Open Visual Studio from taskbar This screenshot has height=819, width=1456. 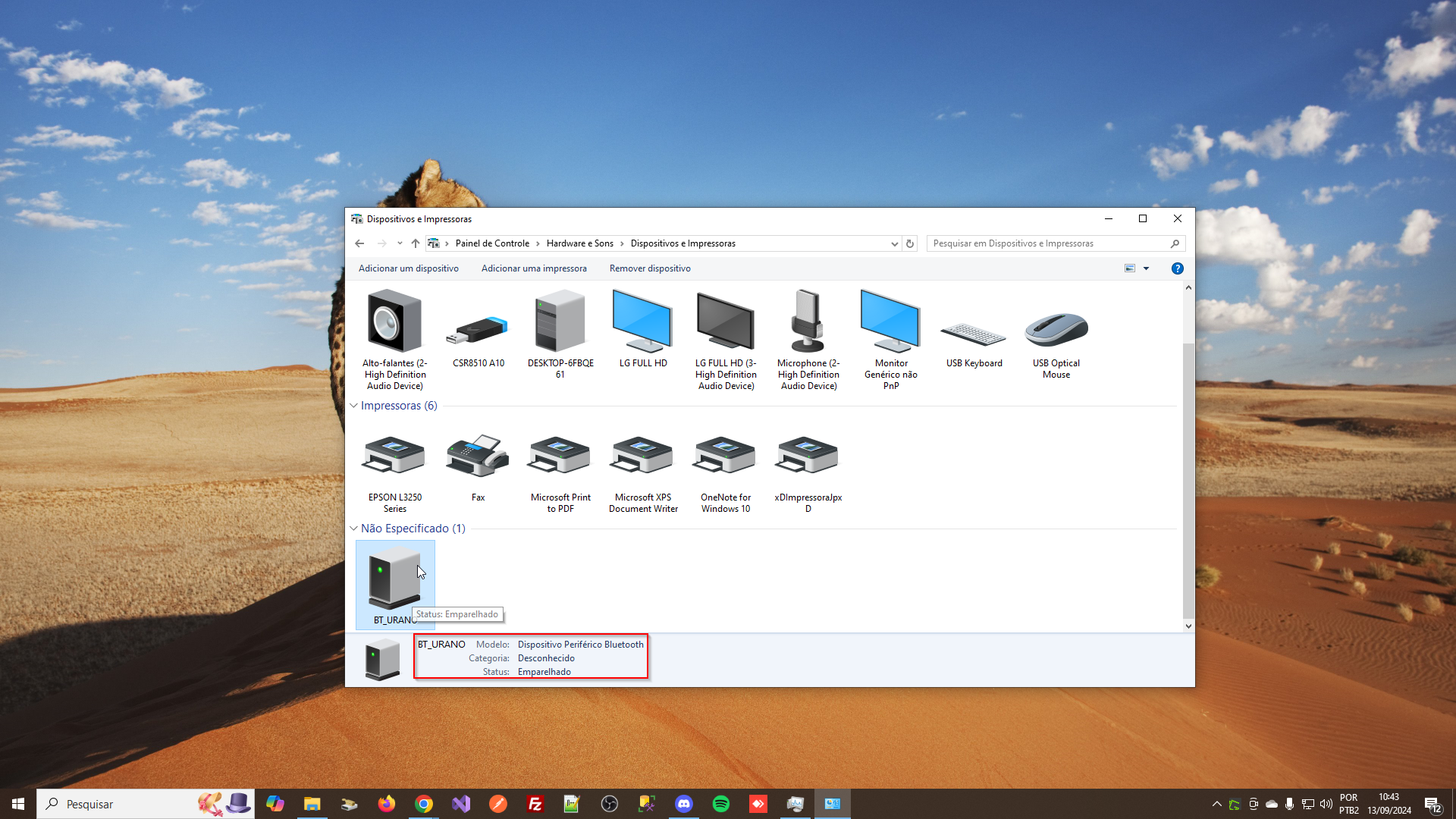coord(460,804)
